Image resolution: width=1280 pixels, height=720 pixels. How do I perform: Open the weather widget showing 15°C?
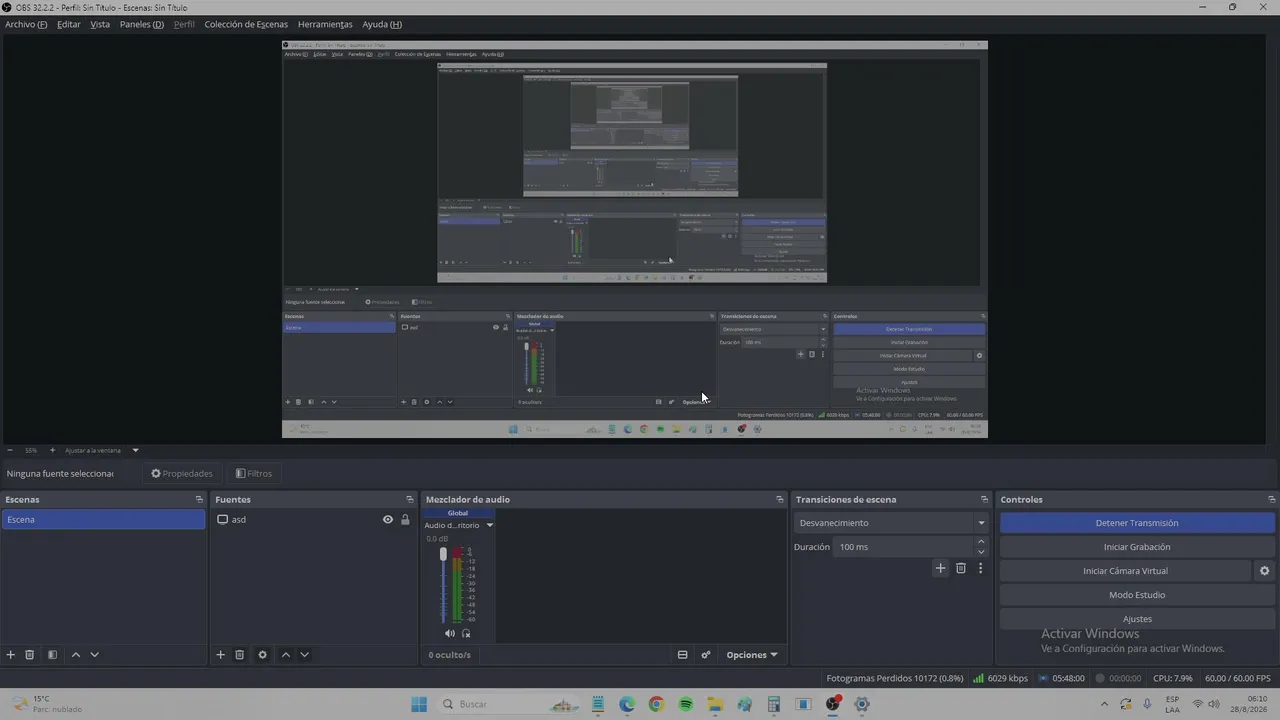44,704
